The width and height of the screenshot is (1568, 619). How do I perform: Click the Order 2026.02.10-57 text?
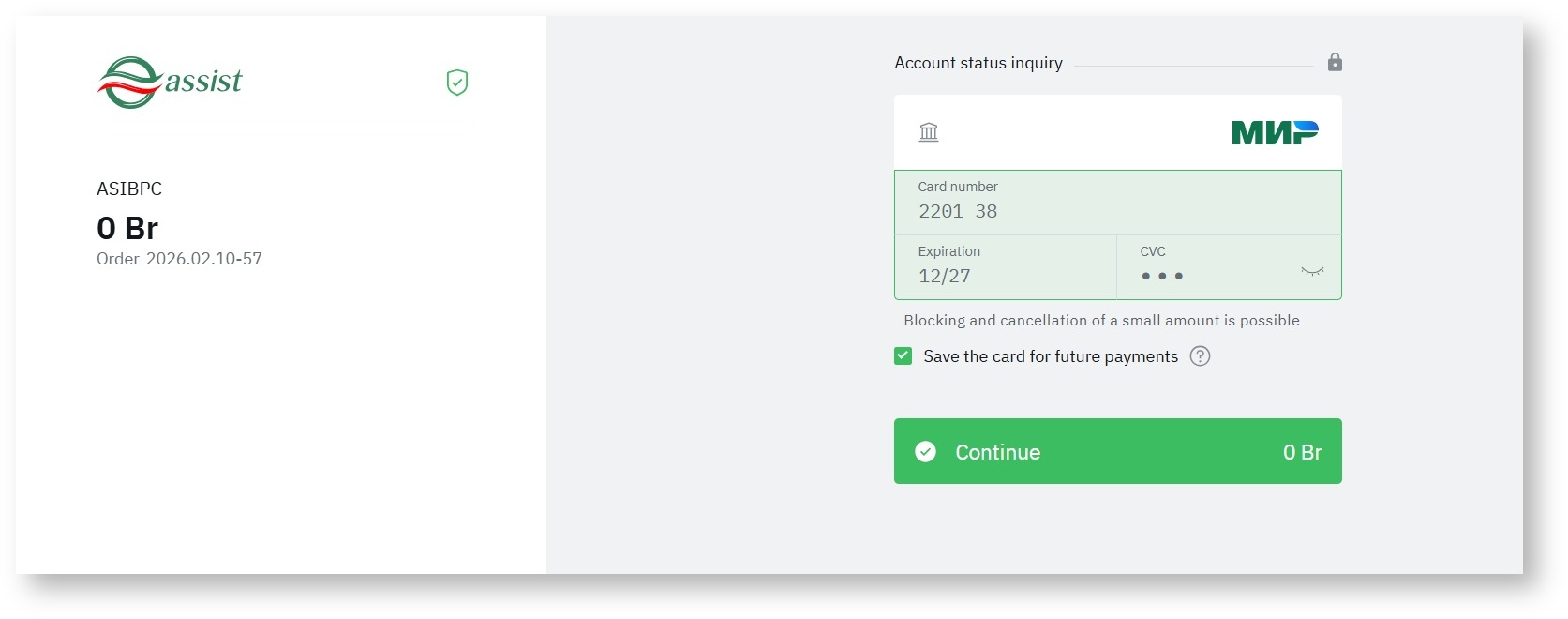click(179, 259)
